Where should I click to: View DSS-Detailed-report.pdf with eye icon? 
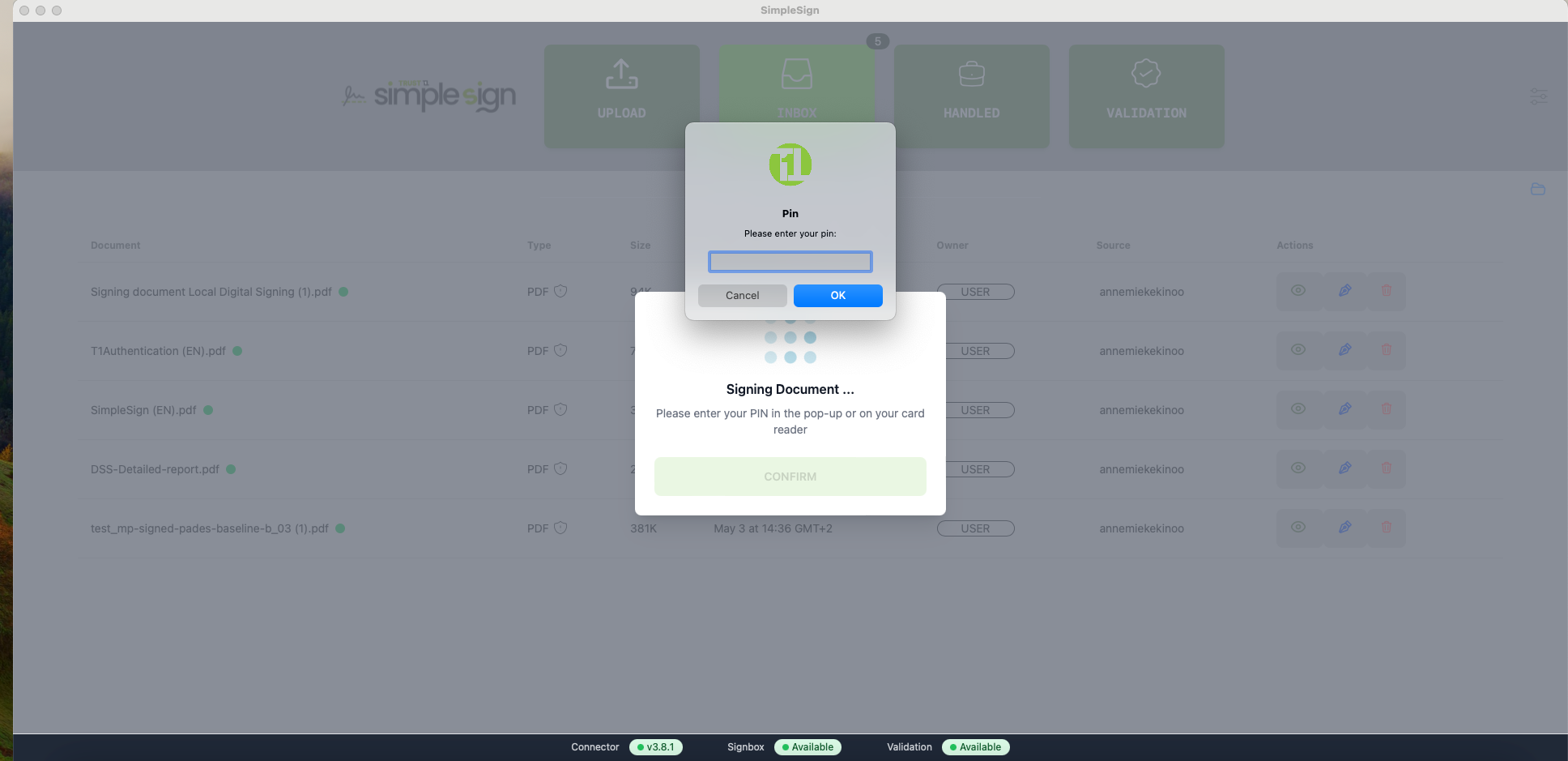point(1298,468)
